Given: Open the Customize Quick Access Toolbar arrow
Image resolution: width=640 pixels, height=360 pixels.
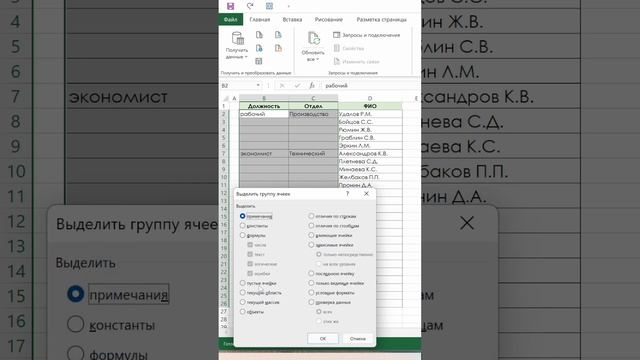Looking at the screenshot, I should [289, 6].
